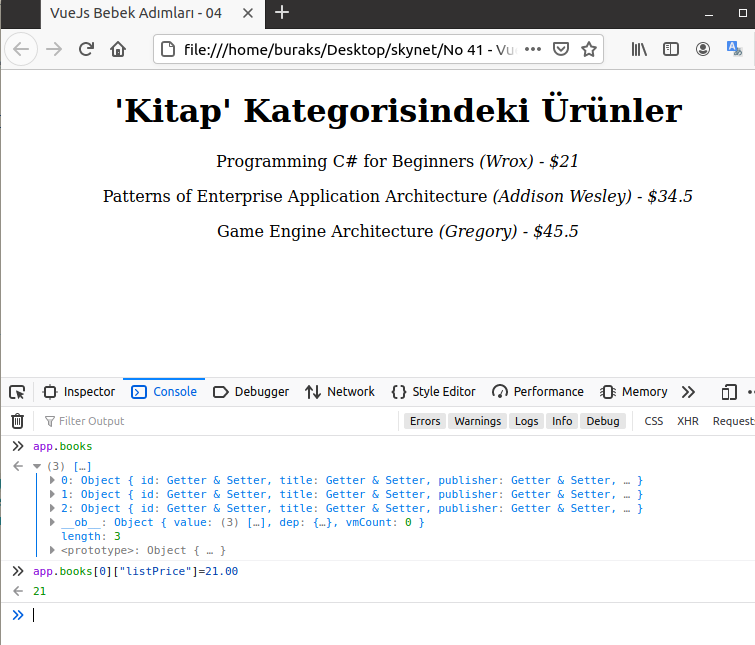755x645 pixels.
Task: Open the Library icon in toolbar
Action: [x=639, y=49]
